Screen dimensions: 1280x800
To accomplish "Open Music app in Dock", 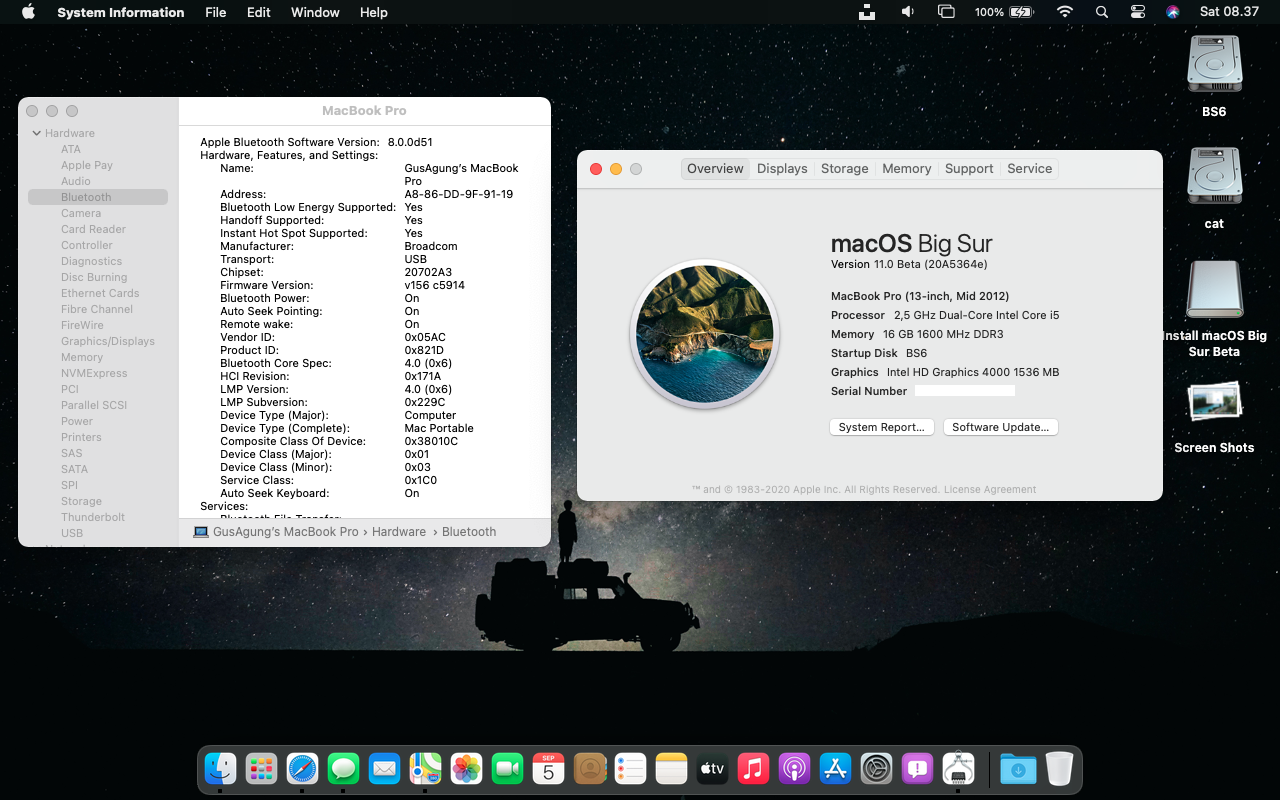I will click(753, 768).
